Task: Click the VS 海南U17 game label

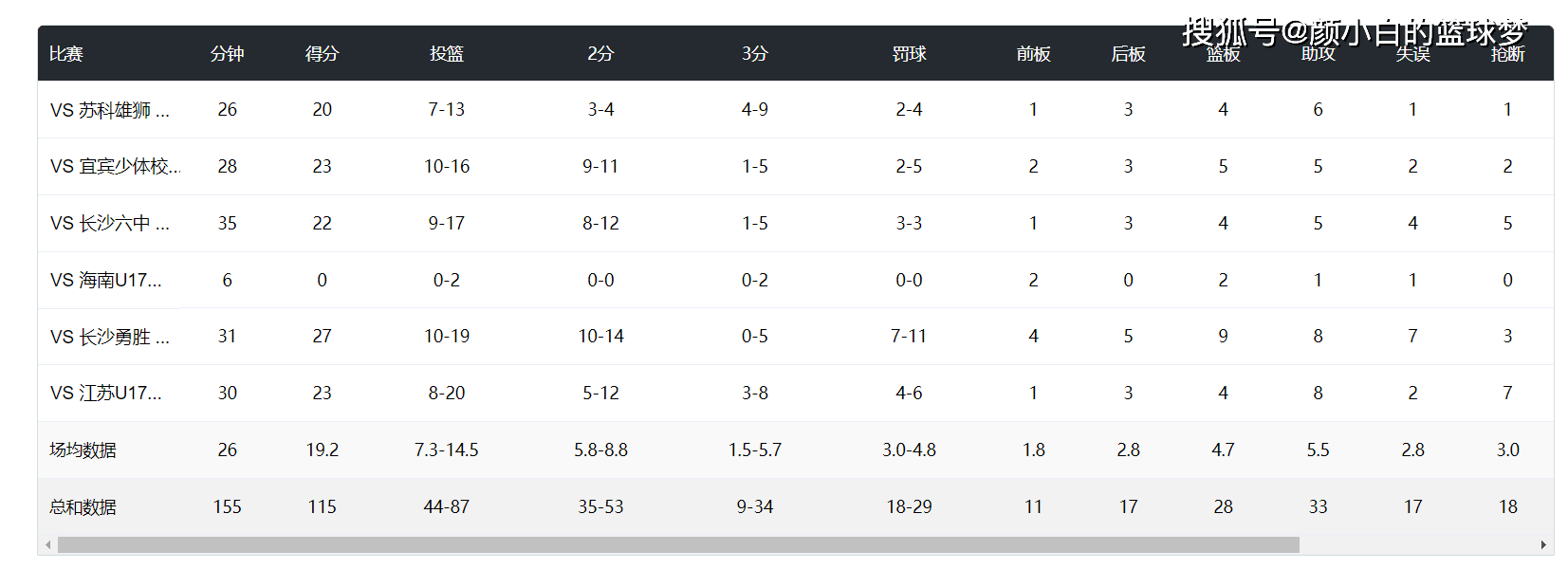Action: click(x=106, y=281)
